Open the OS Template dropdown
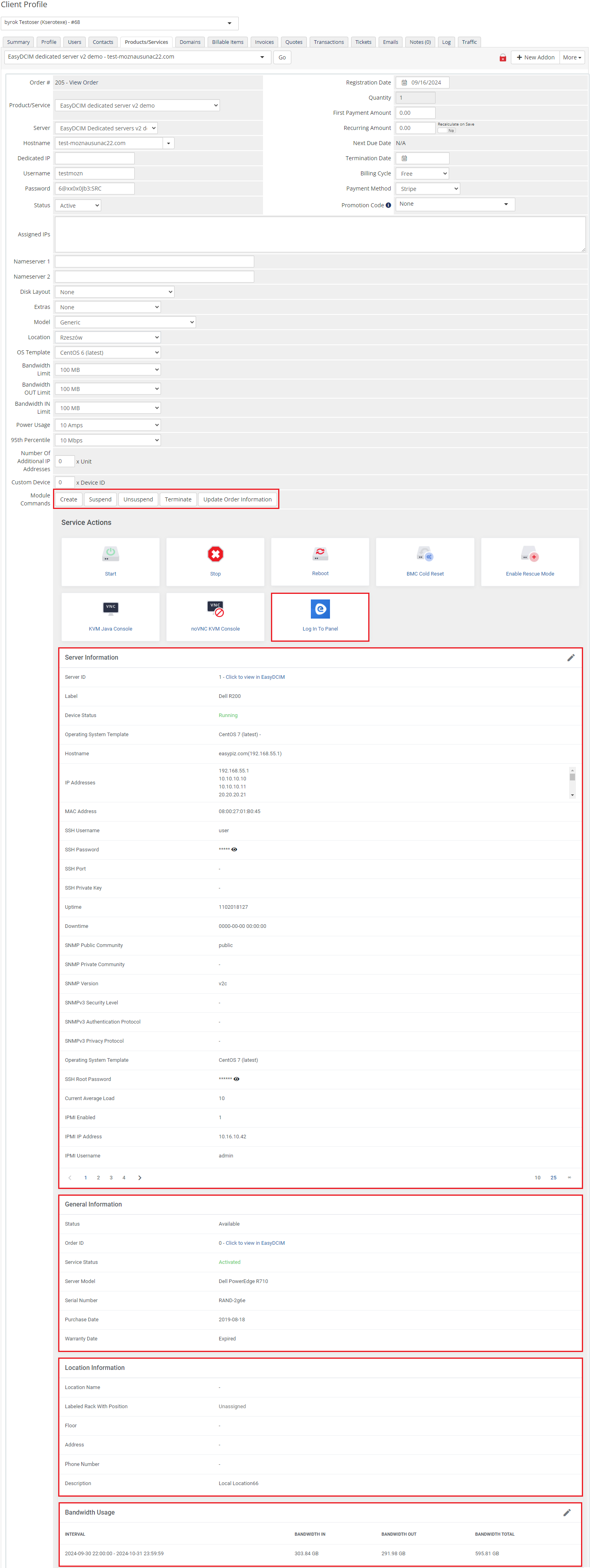Screen dimensions: 593x1568 [x=108, y=352]
